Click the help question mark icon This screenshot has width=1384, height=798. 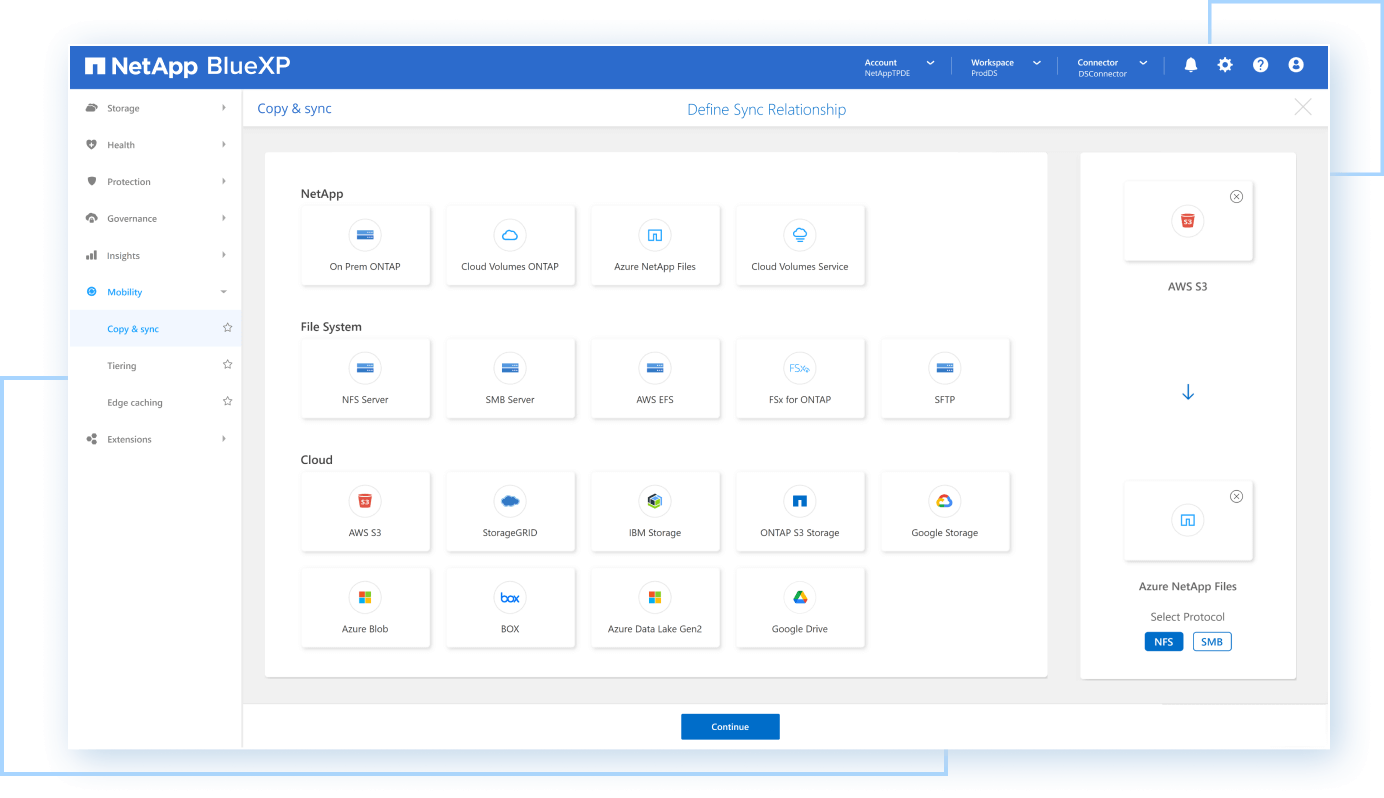1260,65
